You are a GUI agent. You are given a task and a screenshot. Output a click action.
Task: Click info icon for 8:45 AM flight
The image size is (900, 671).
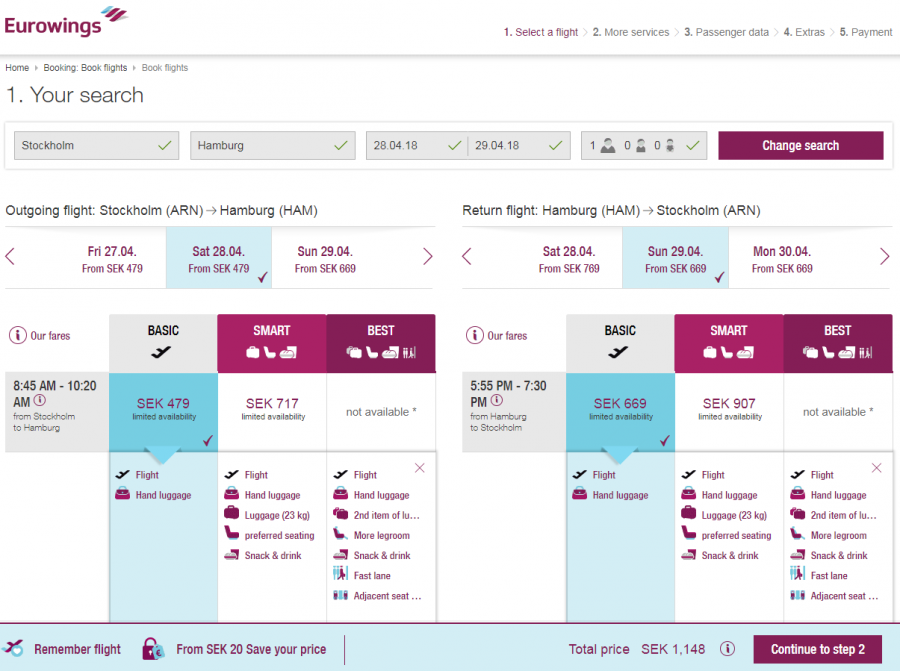(x=39, y=400)
